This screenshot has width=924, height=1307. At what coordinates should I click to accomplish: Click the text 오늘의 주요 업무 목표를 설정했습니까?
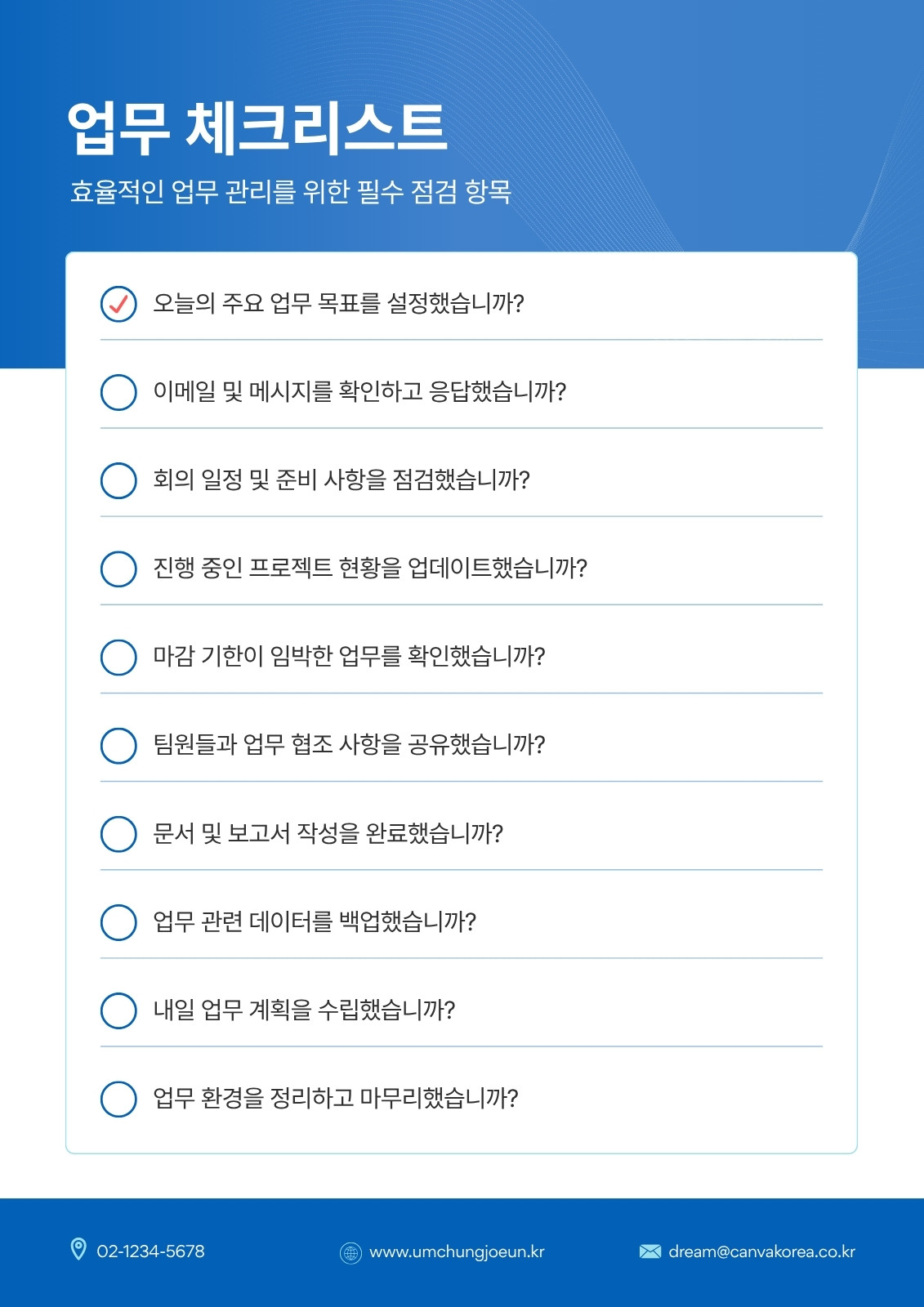(x=338, y=304)
